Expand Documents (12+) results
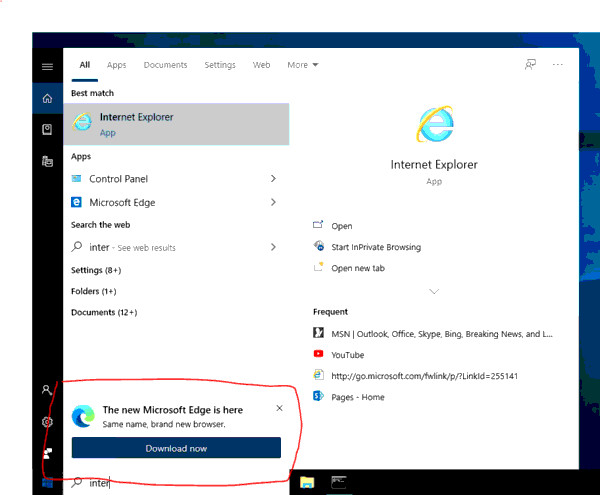This screenshot has height=495, width=600. coord(104,312)
